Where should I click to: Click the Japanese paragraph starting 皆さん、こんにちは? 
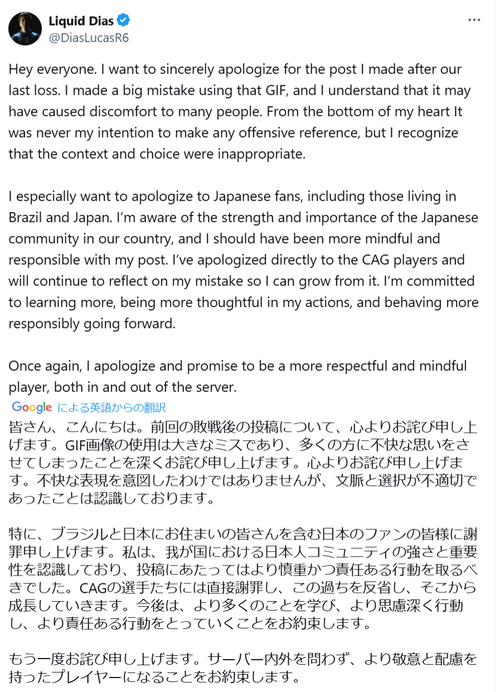(x=243, y=463)
